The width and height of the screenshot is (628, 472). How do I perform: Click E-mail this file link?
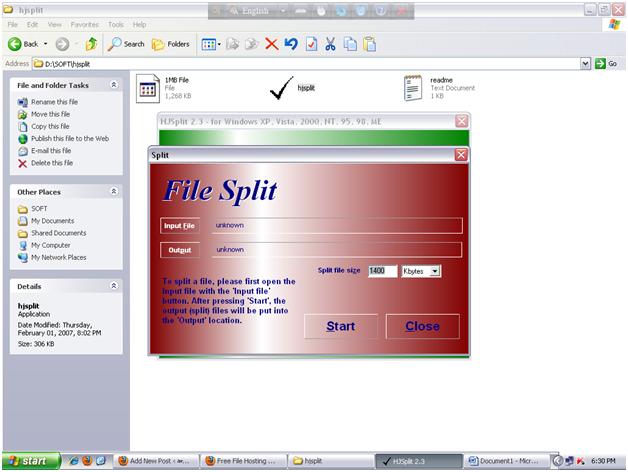(x=51, y=151)
